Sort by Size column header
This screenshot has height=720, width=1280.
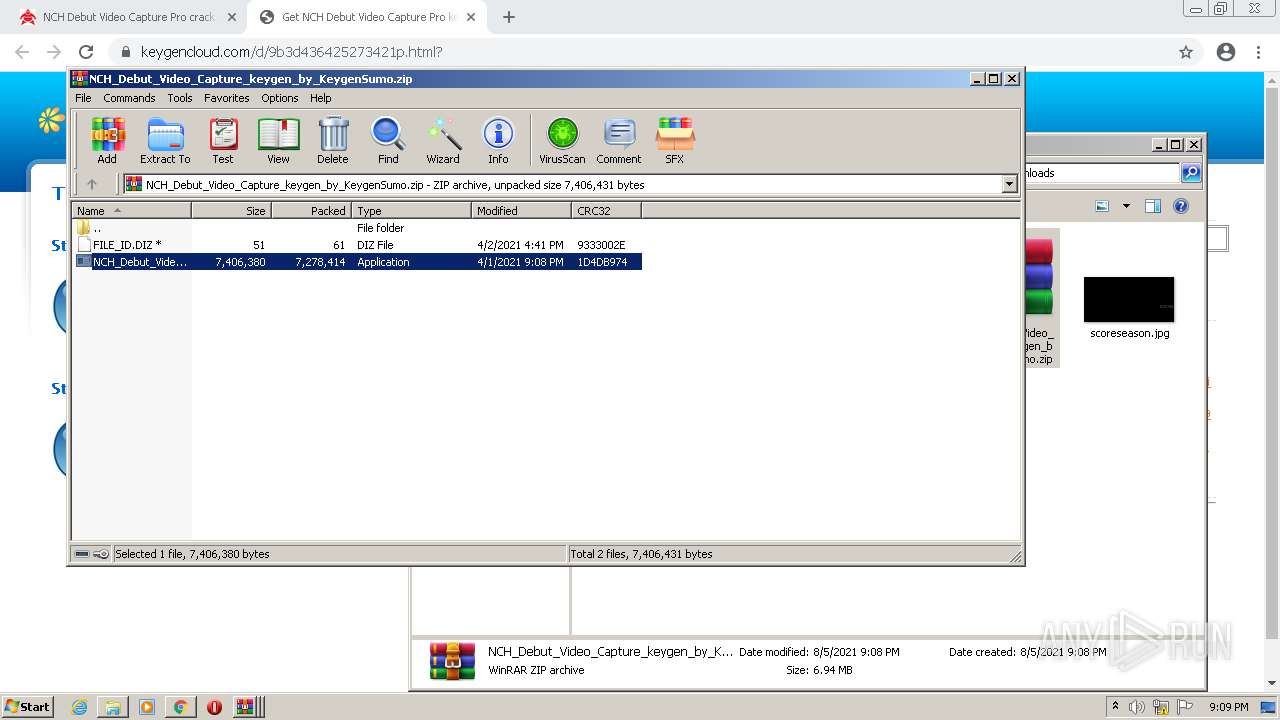(x=231, y=211)
